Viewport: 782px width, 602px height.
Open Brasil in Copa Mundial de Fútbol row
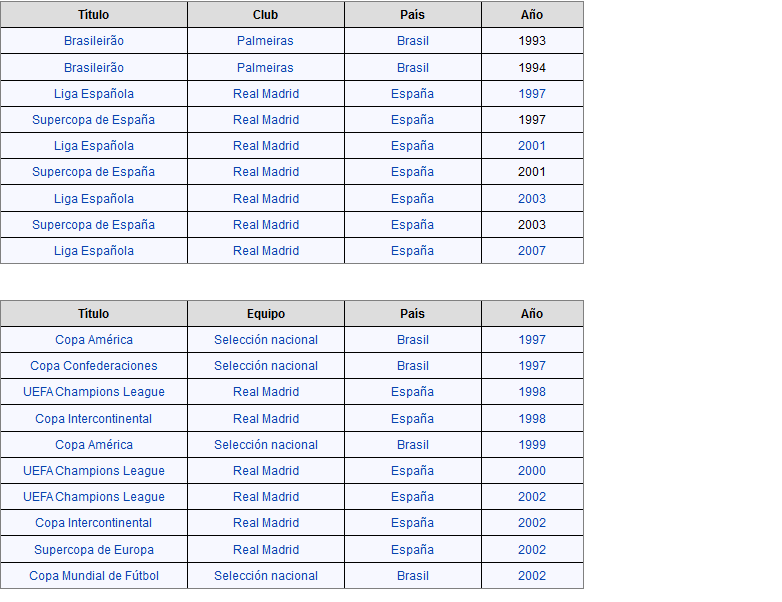(x=412, y=575)
